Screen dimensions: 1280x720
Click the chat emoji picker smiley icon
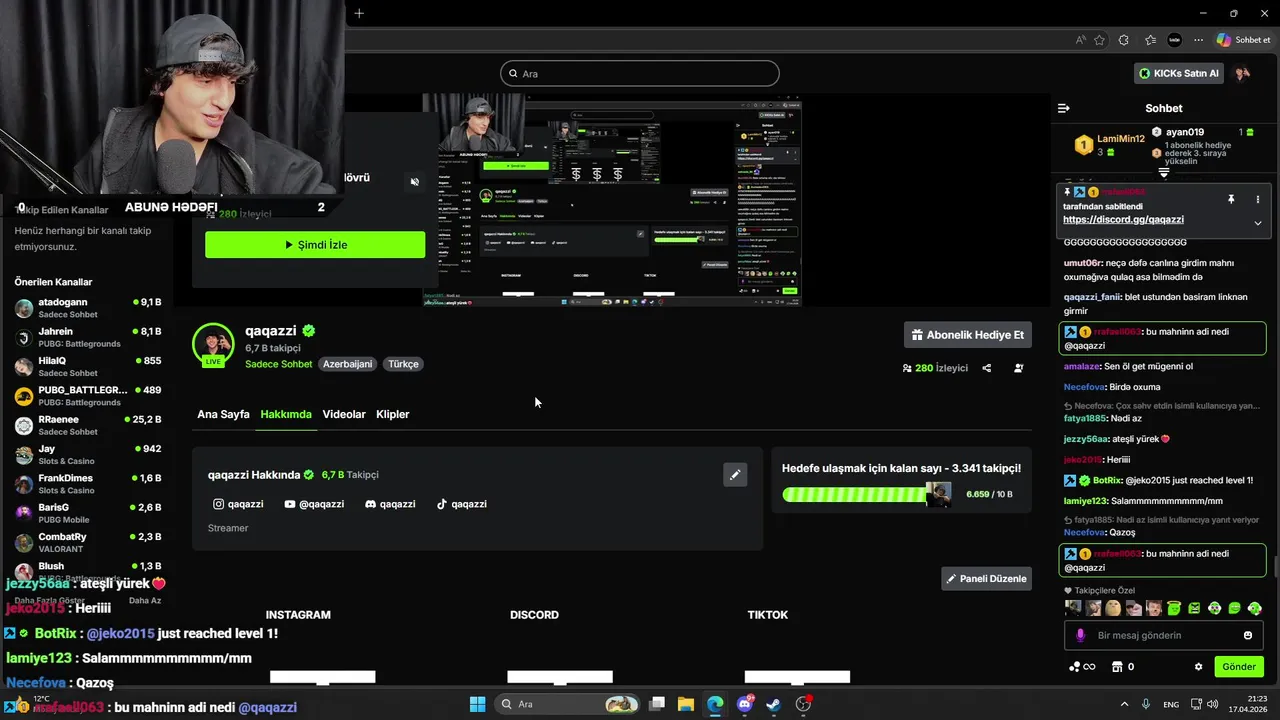[1248, 635]
